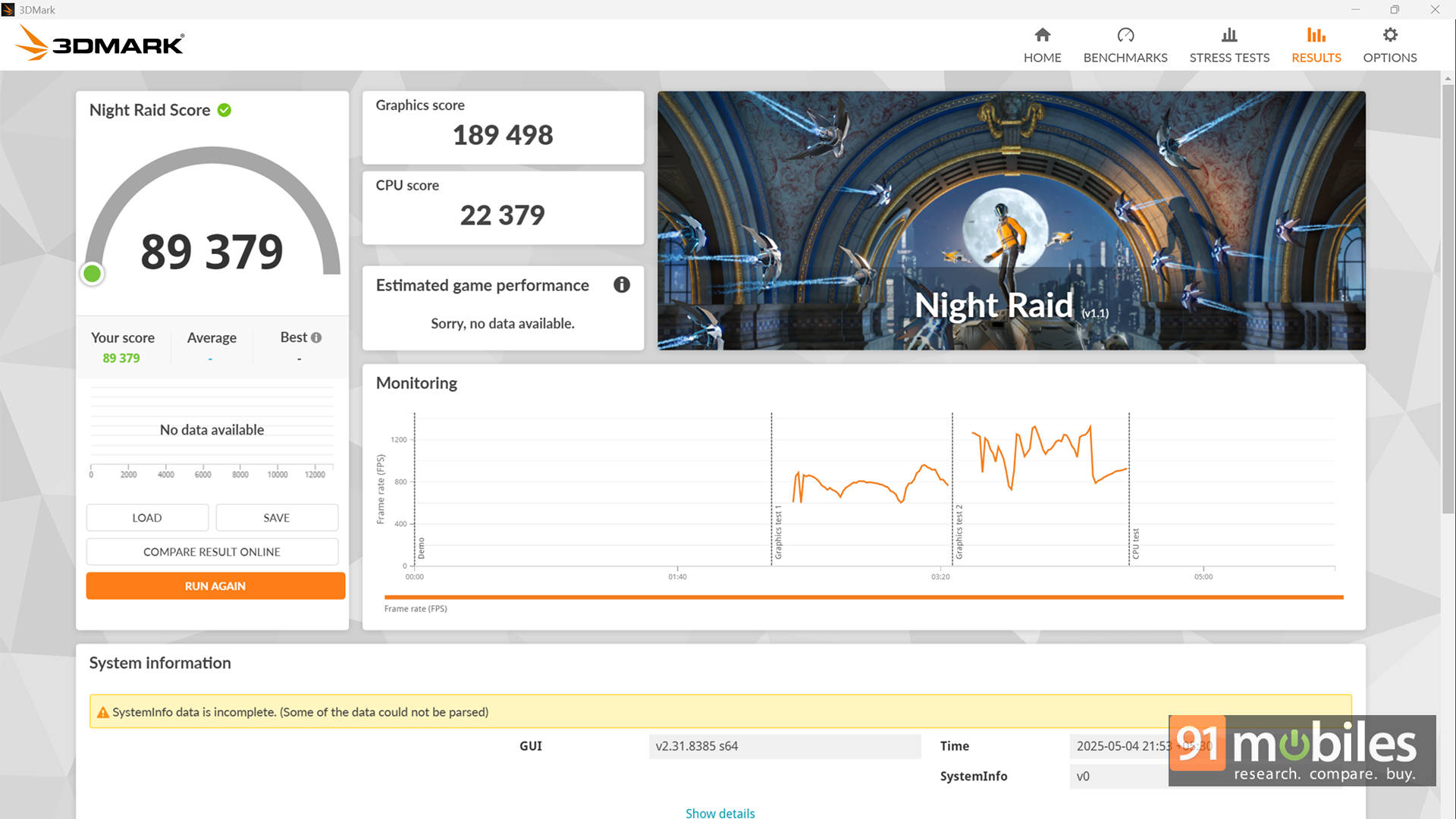Viewport: 1456px width, 819px height.
Task: Click the green validation checkmark beside Night Raid Score
Action: tap(224, 110)
